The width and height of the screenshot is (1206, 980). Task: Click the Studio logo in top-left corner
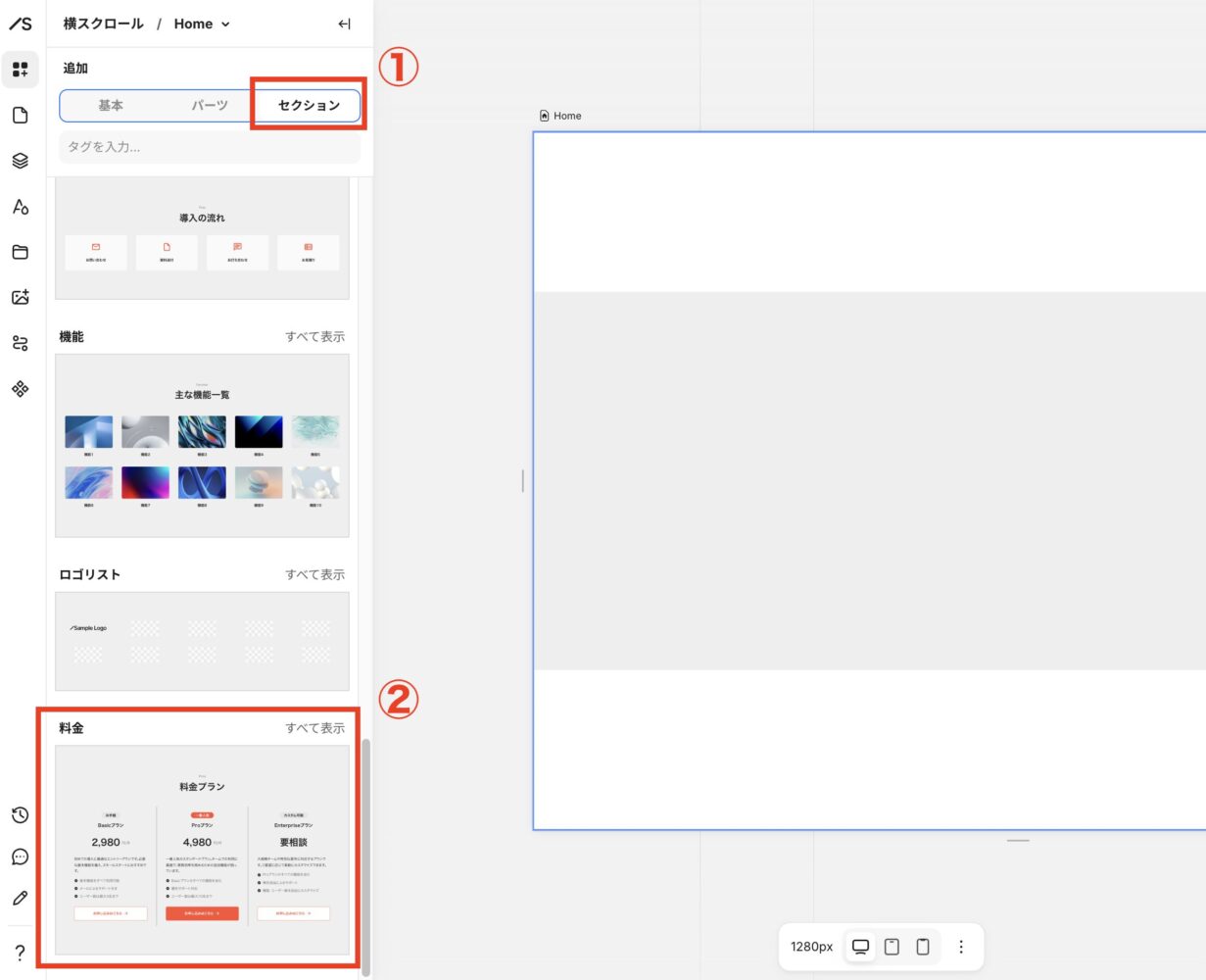(x=20, y=24)
